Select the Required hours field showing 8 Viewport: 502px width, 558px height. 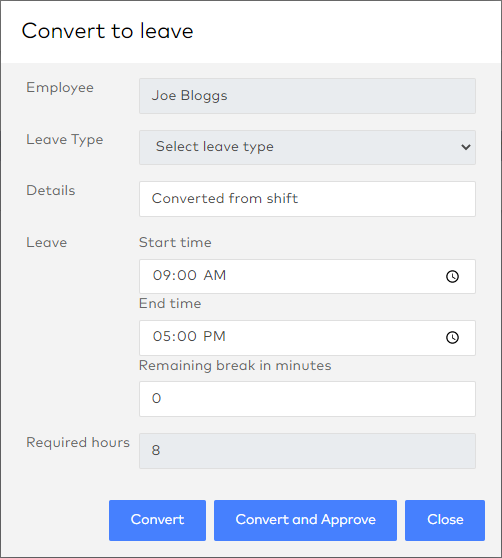[307, 451]
